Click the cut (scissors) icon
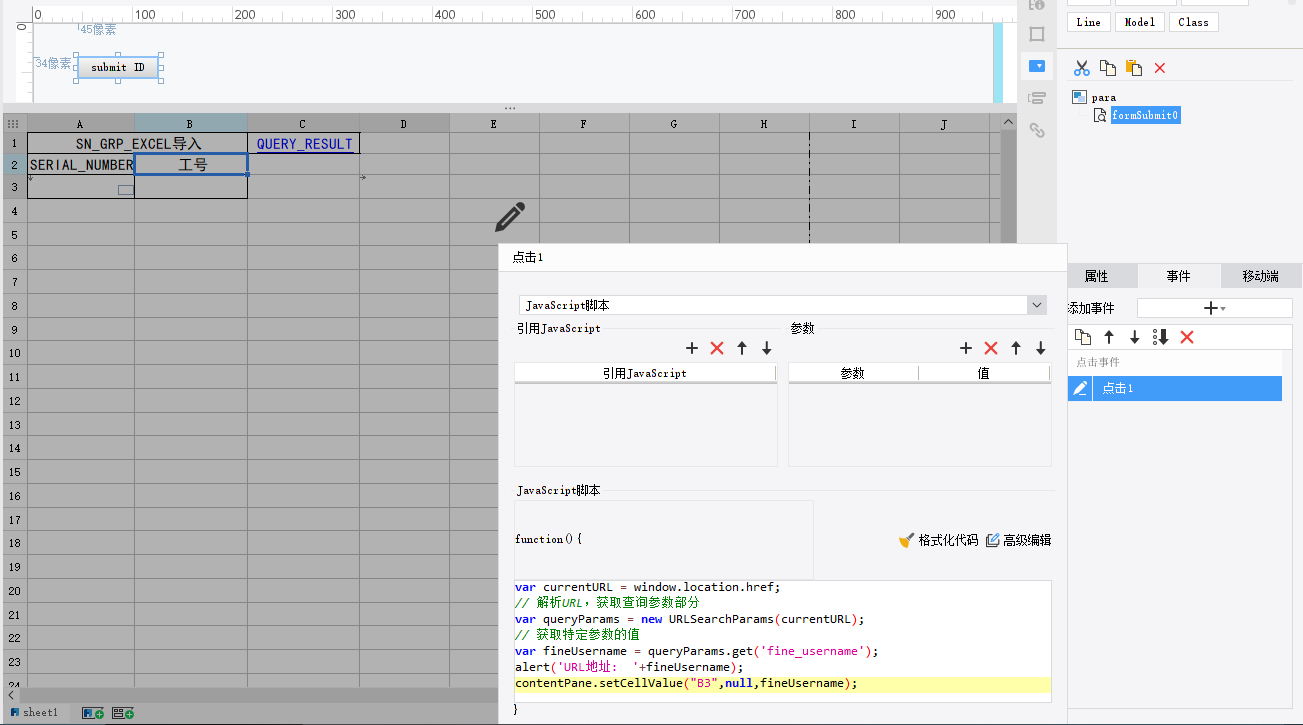Screen dimensions: 1303x725 tap(1081, 68)
